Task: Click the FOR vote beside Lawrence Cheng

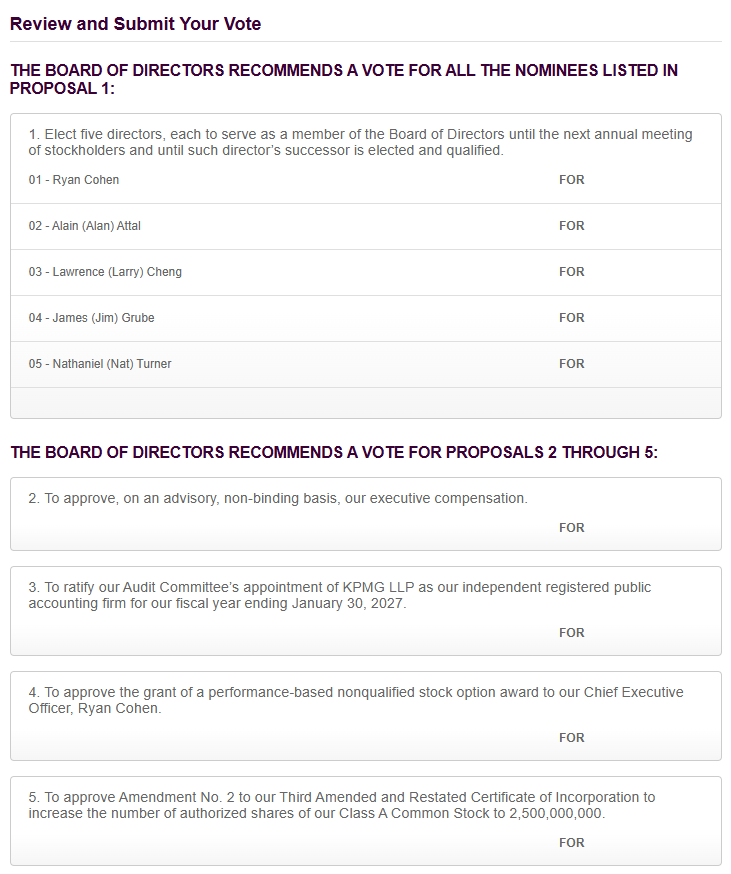Action: (x=572, y=271)
